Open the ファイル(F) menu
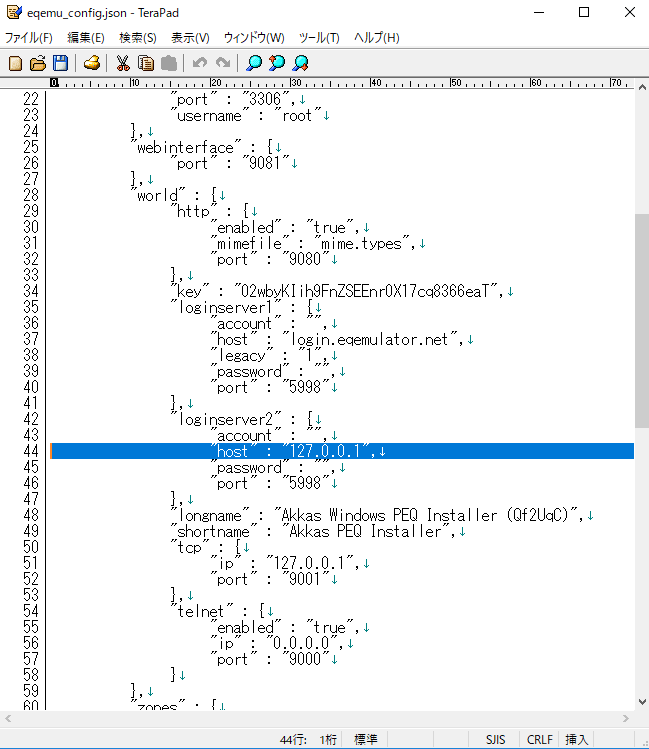The image size is (649, 749). [x=29, y=38]
